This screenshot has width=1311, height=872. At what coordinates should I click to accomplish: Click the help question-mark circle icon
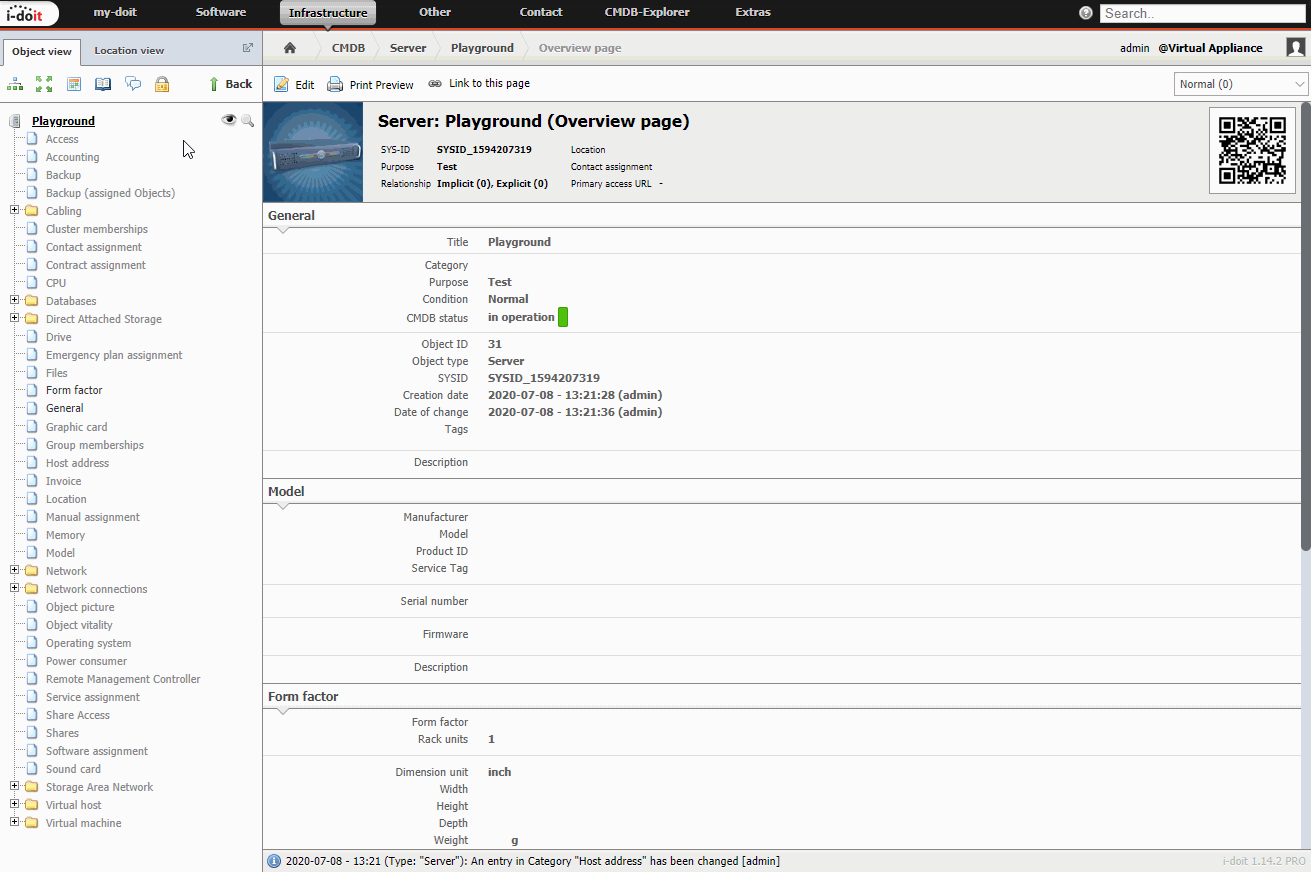tap(1085, 12)
